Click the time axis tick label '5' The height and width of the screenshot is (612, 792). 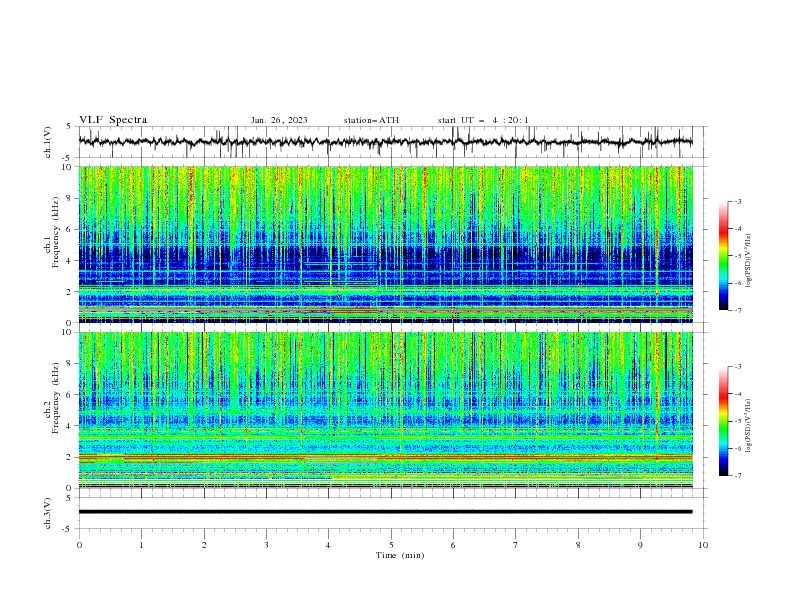(391, 545)
